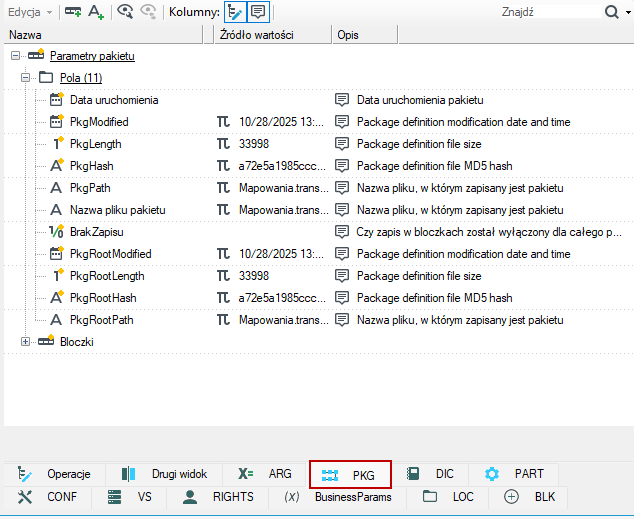Switch to the Drugi widok tab
634x519 pixels.
164,474
